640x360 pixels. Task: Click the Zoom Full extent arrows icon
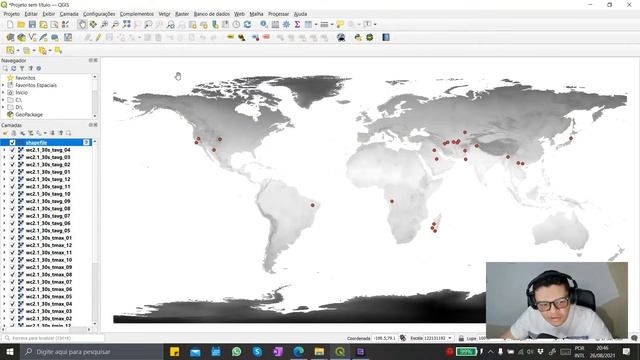point(127,24)
